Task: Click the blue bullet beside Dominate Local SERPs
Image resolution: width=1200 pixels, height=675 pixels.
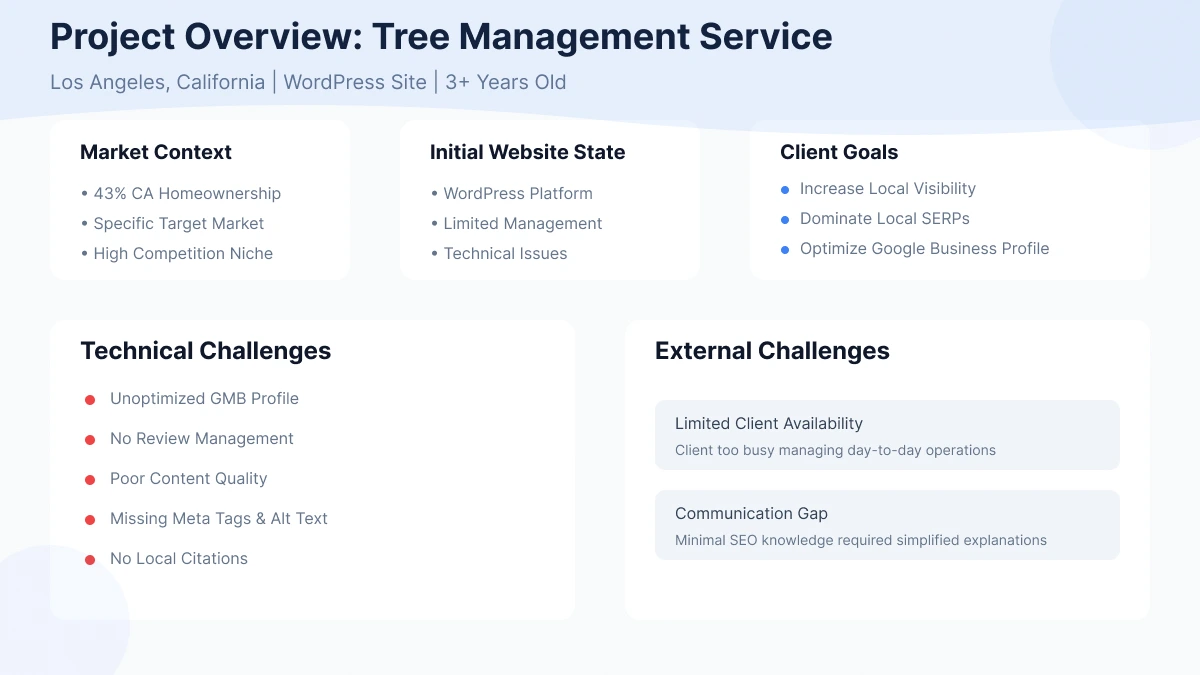Action: point(785,219)
